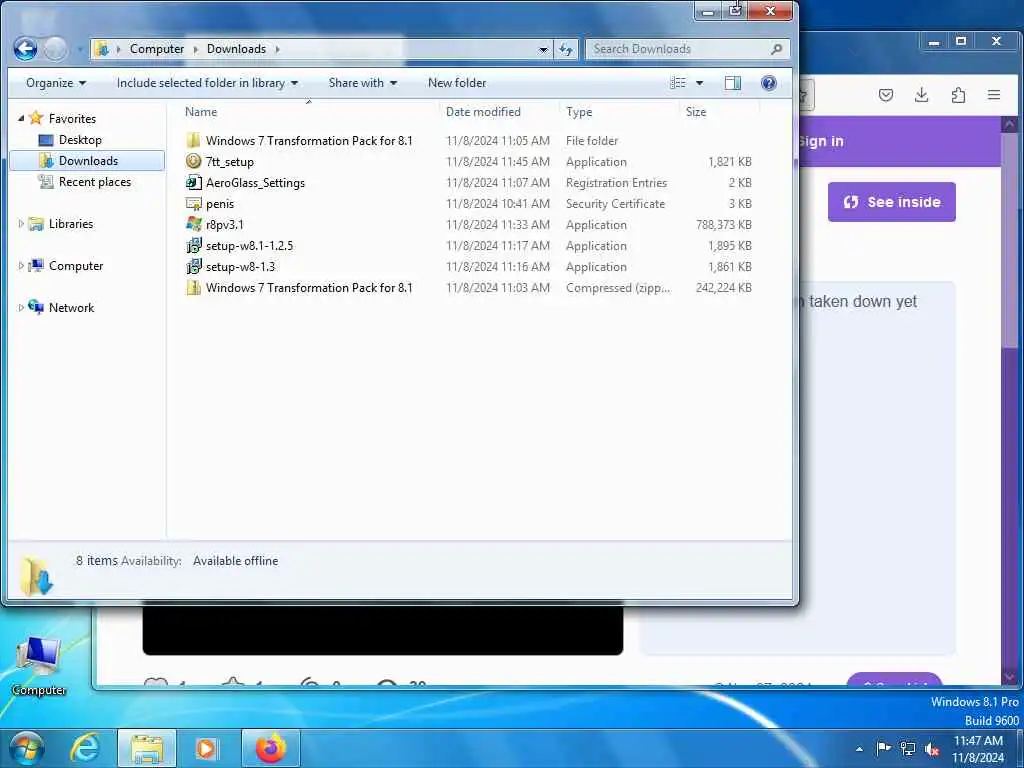Click the taskbar clock showing 11:47 AM

pos(978,741)
